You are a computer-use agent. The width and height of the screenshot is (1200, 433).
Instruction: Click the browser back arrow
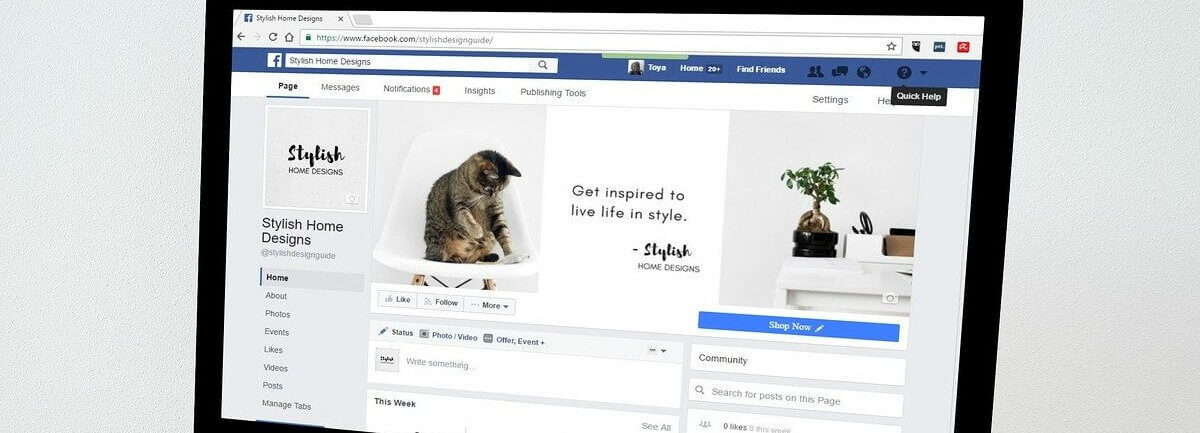click(241, 36)
